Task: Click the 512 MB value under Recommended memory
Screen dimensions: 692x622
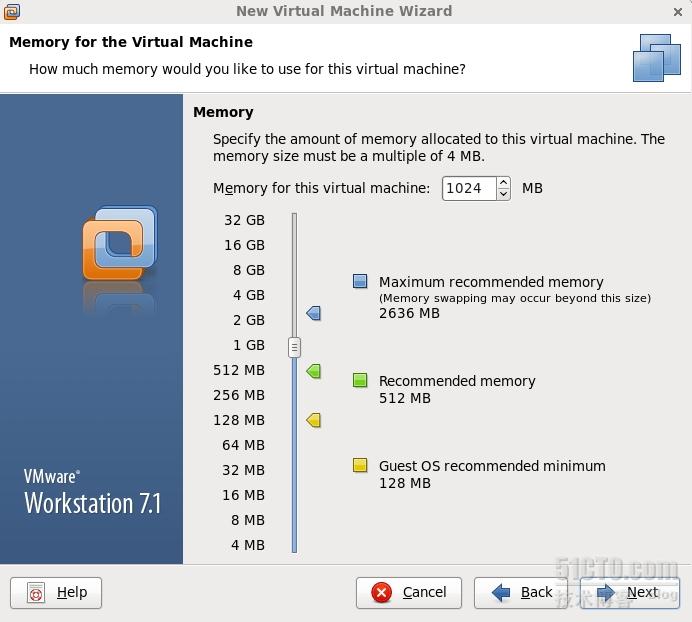Action: click(x=405, y=398)
